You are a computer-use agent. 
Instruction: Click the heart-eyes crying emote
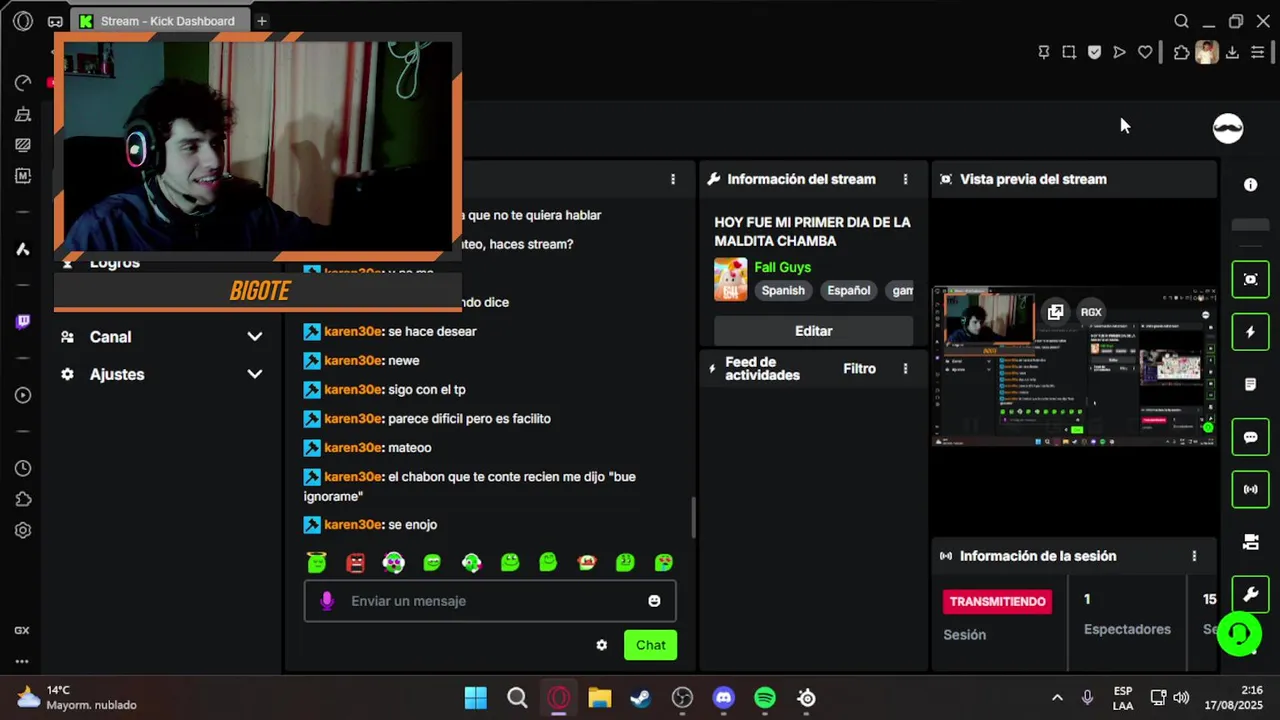point(664,563)
